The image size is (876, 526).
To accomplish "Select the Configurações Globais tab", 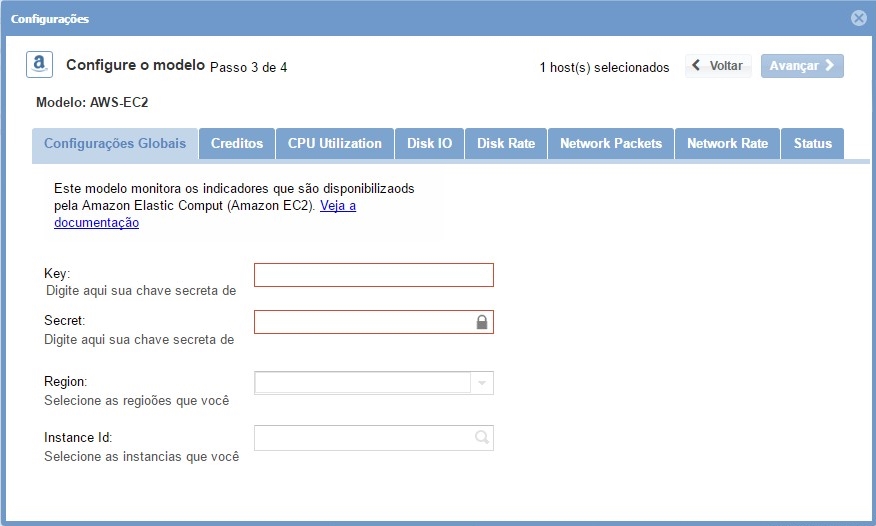I will pyautogui.click(x=115, y=144).
